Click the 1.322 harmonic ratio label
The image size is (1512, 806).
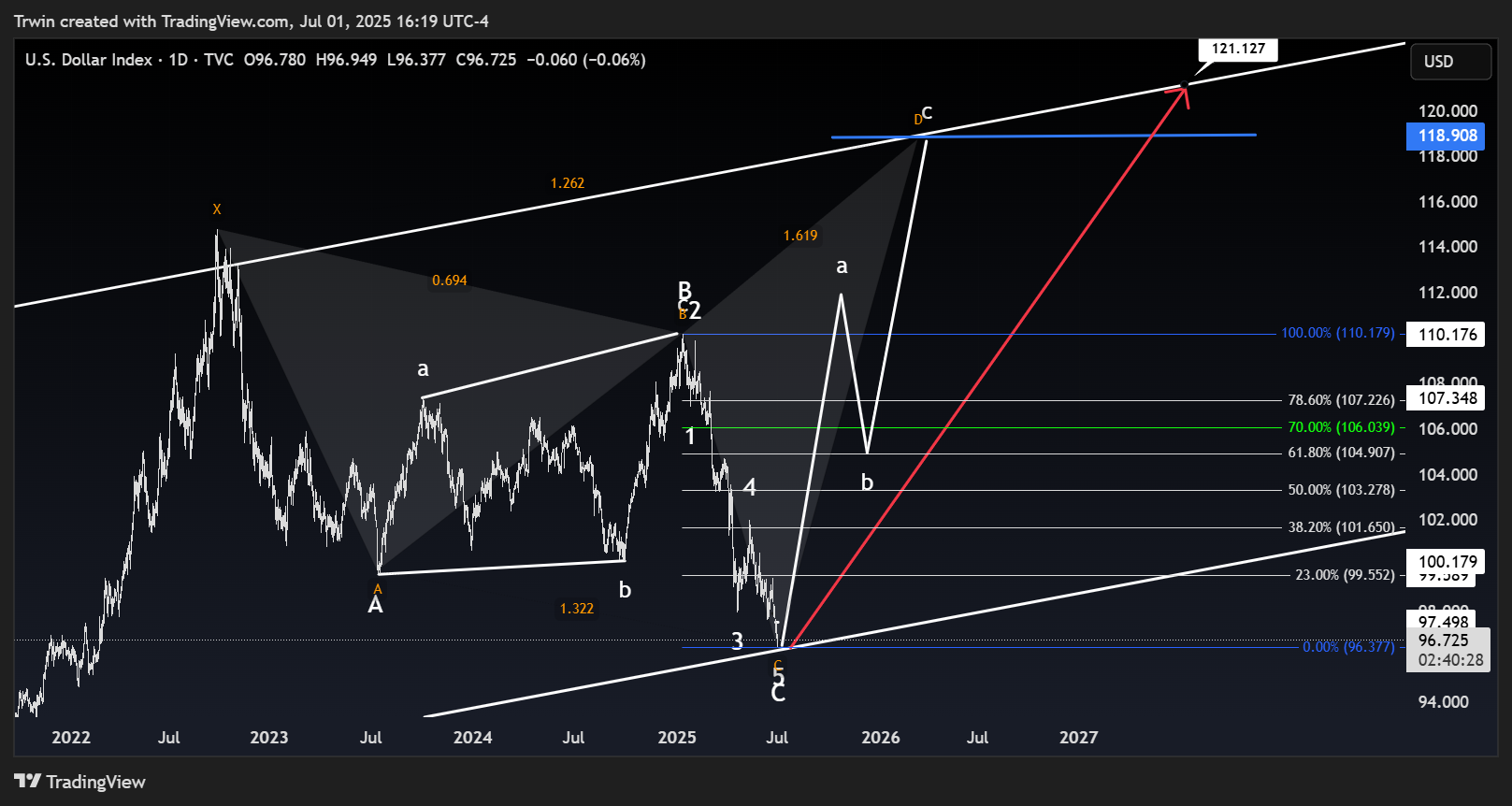(576, 609)
